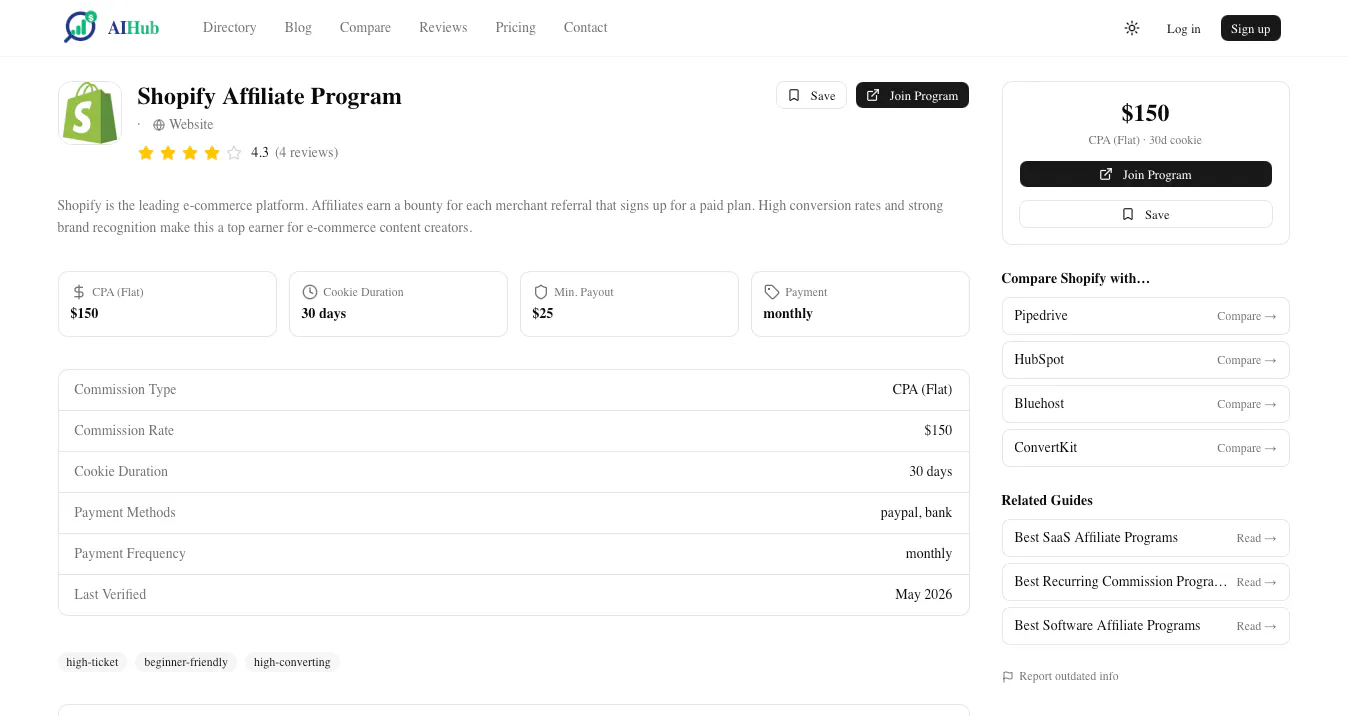Image resolution: width=1351 pixels, height=716 pixels.
Task: Select the high-converting tag
Action: pos(292,662)
